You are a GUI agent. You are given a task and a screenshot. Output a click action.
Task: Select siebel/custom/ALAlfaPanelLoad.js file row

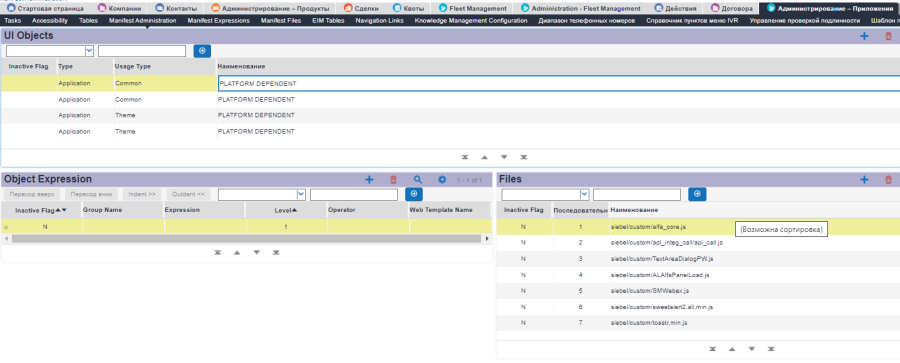697,275
